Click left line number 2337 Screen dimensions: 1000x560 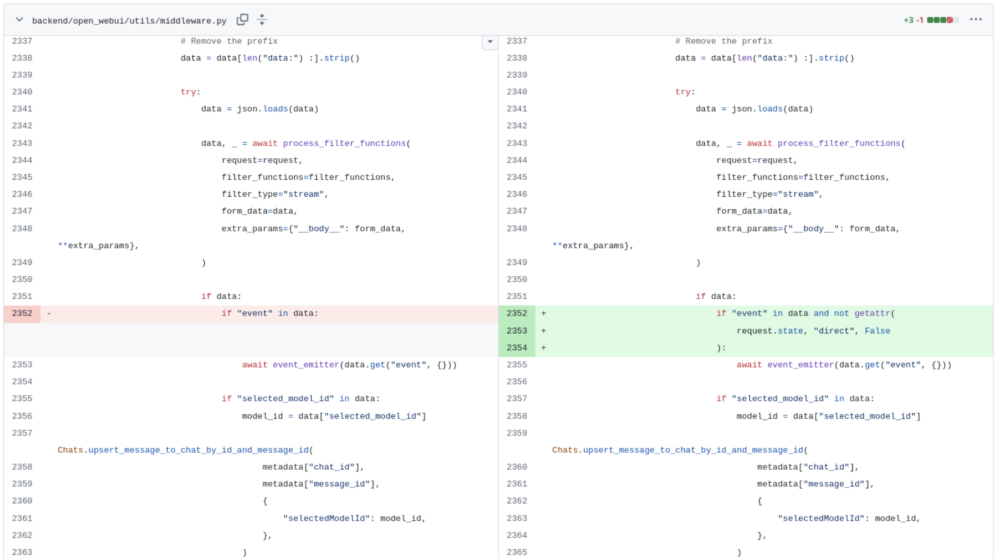click(22, 41)
